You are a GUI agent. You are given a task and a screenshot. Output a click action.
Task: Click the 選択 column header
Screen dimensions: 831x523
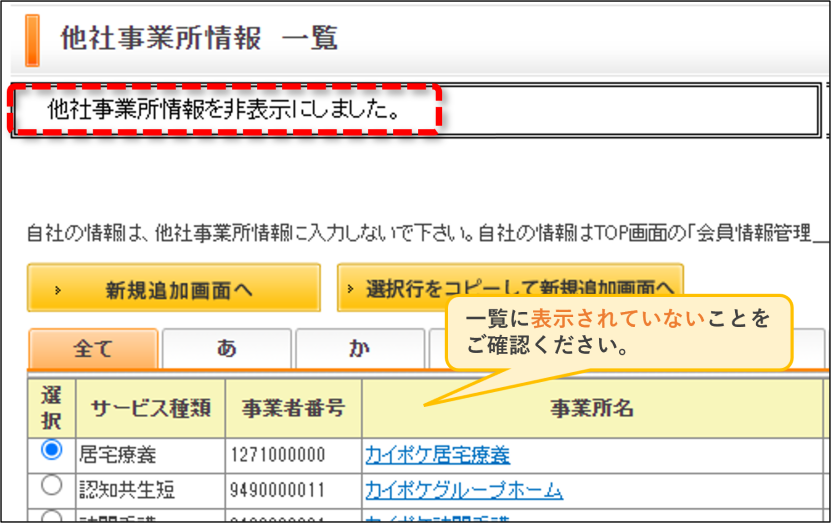point(51,409)
